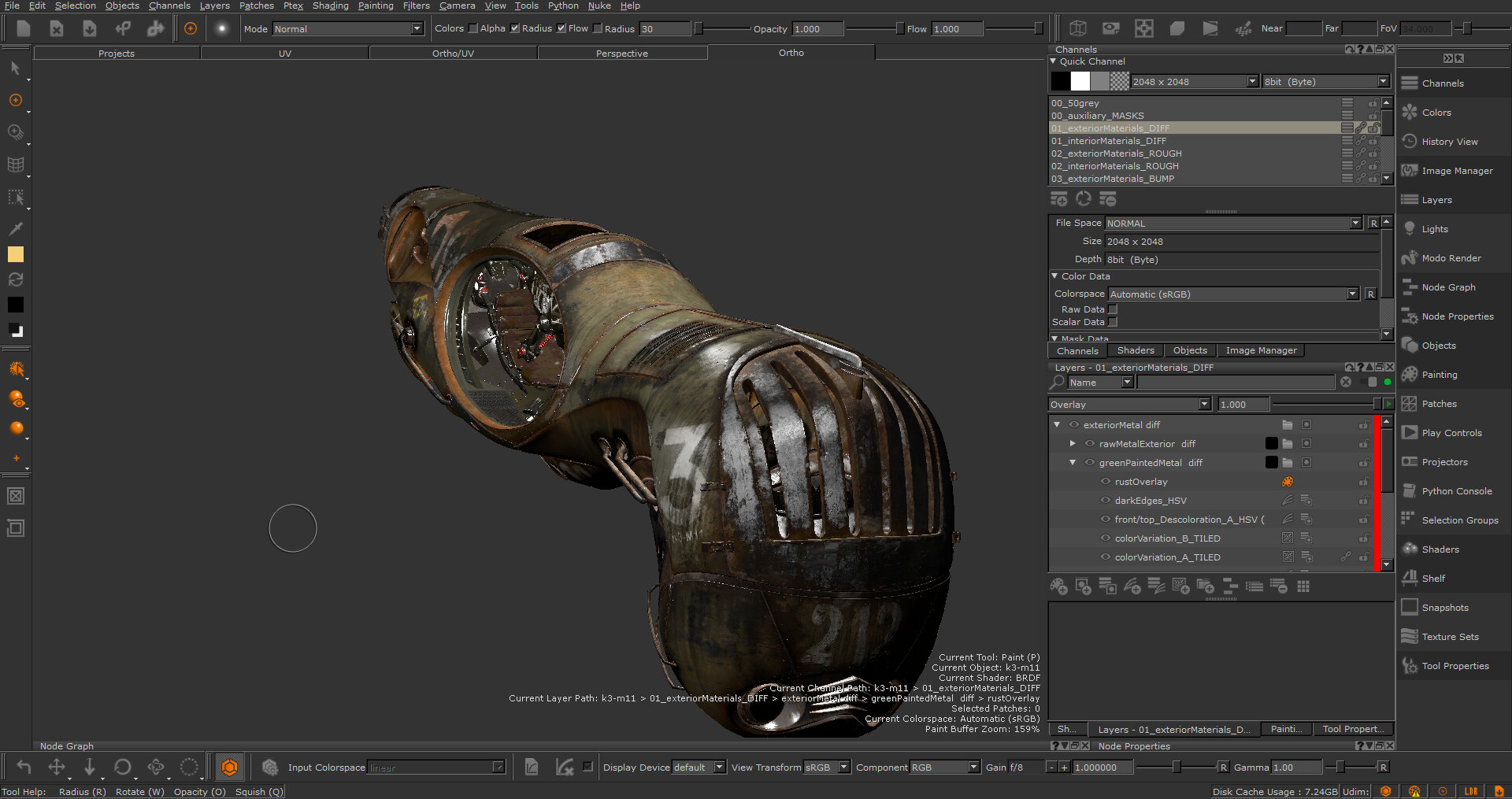This screenshot has height=799, width=1512.
Task: Open the Node Graph palette icon
Action: coord(1410,287)
